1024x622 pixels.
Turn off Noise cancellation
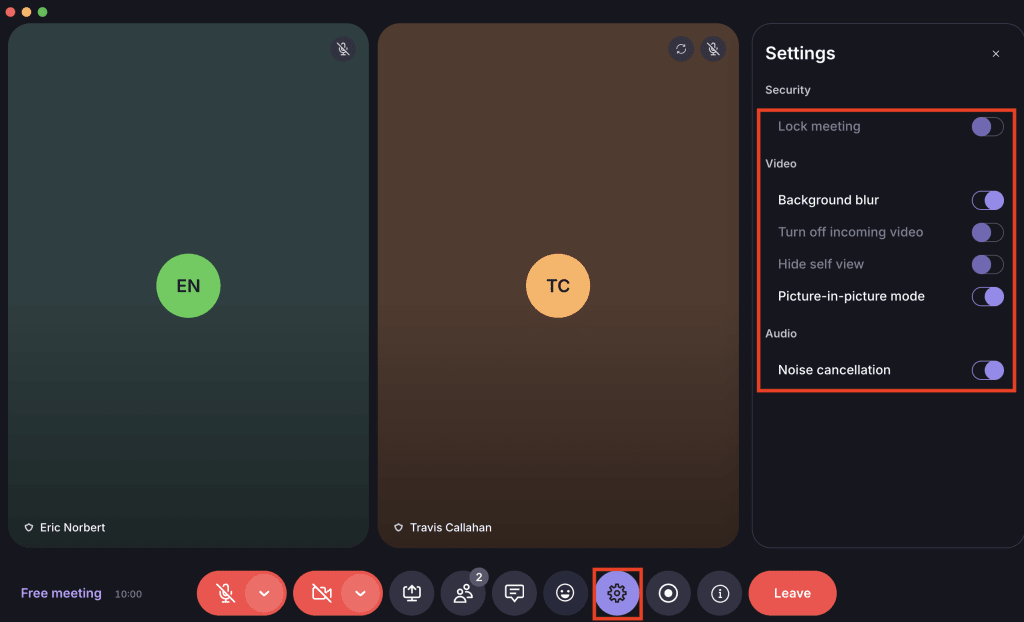988,370
